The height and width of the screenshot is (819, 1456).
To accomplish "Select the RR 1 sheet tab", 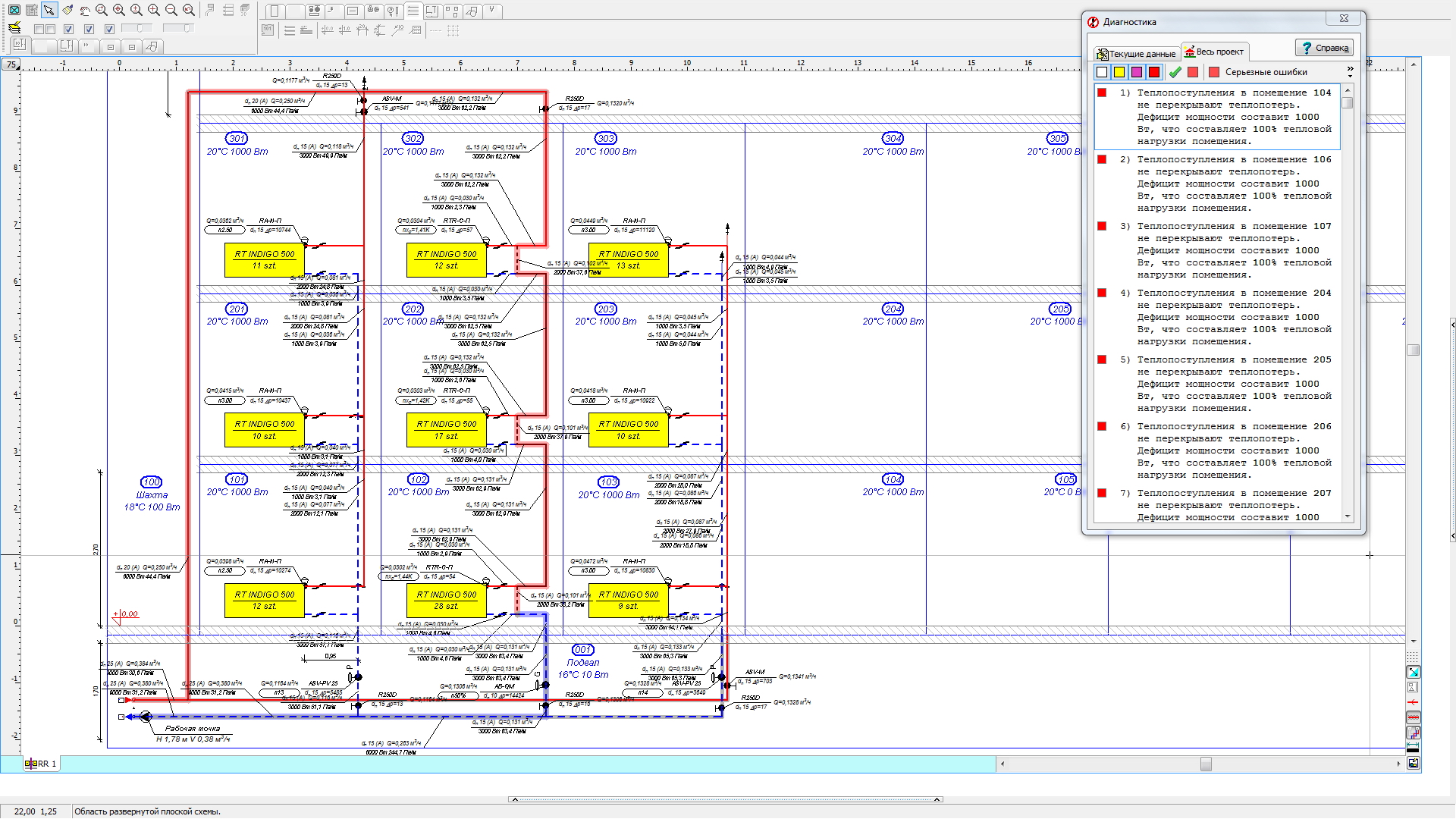I will point(42,764).
